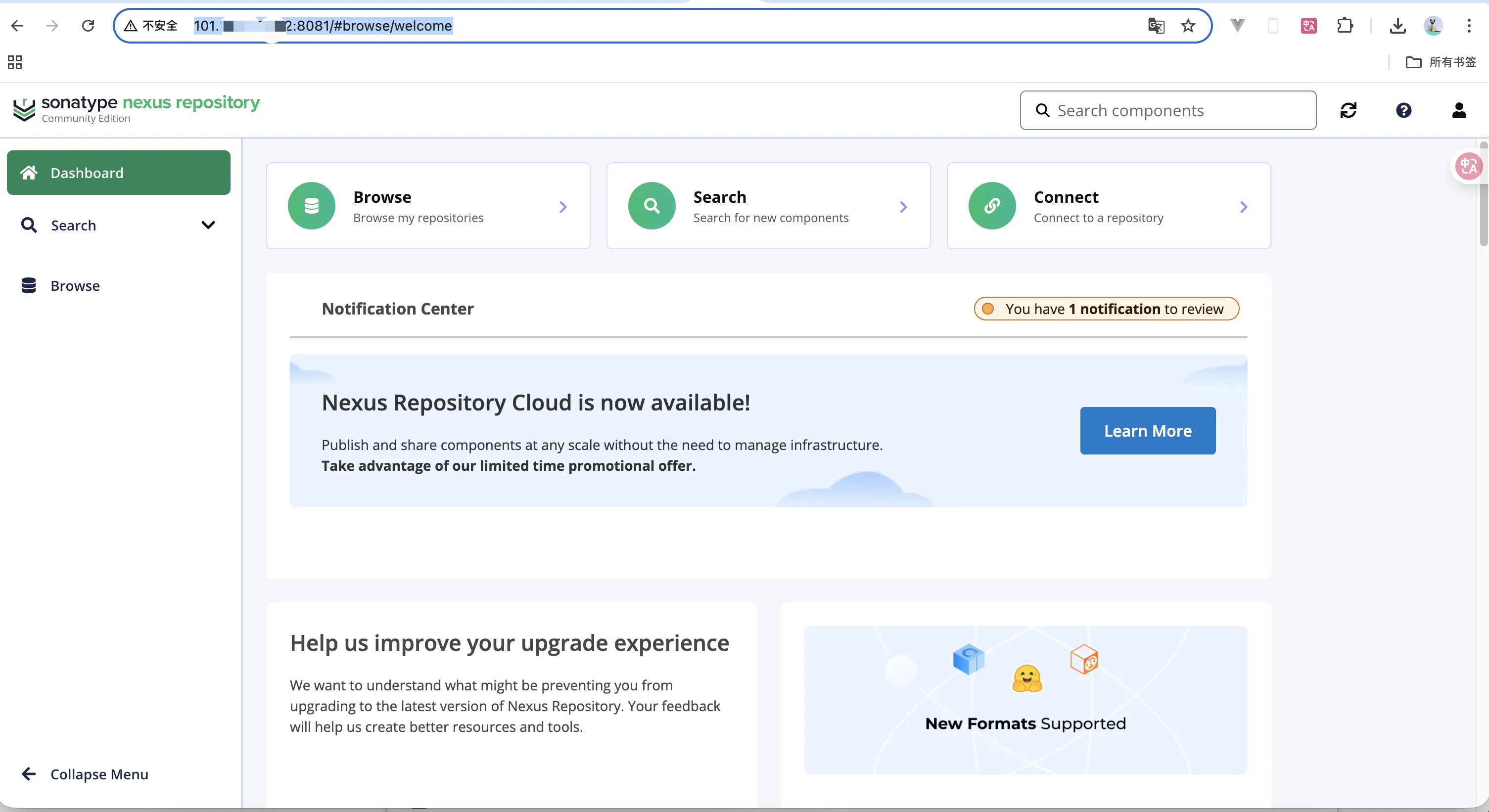Click the green Browse database icon card

click(x=312, y=206)
